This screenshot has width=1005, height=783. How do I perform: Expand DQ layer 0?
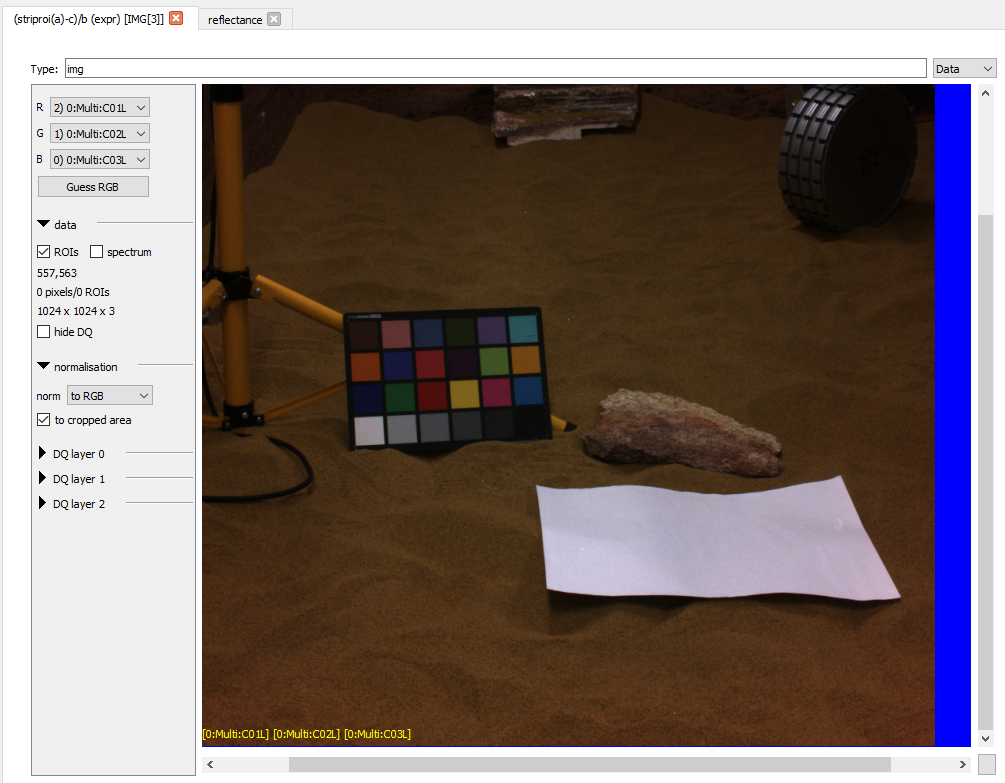pyautogui.click(x=42, y=453)
